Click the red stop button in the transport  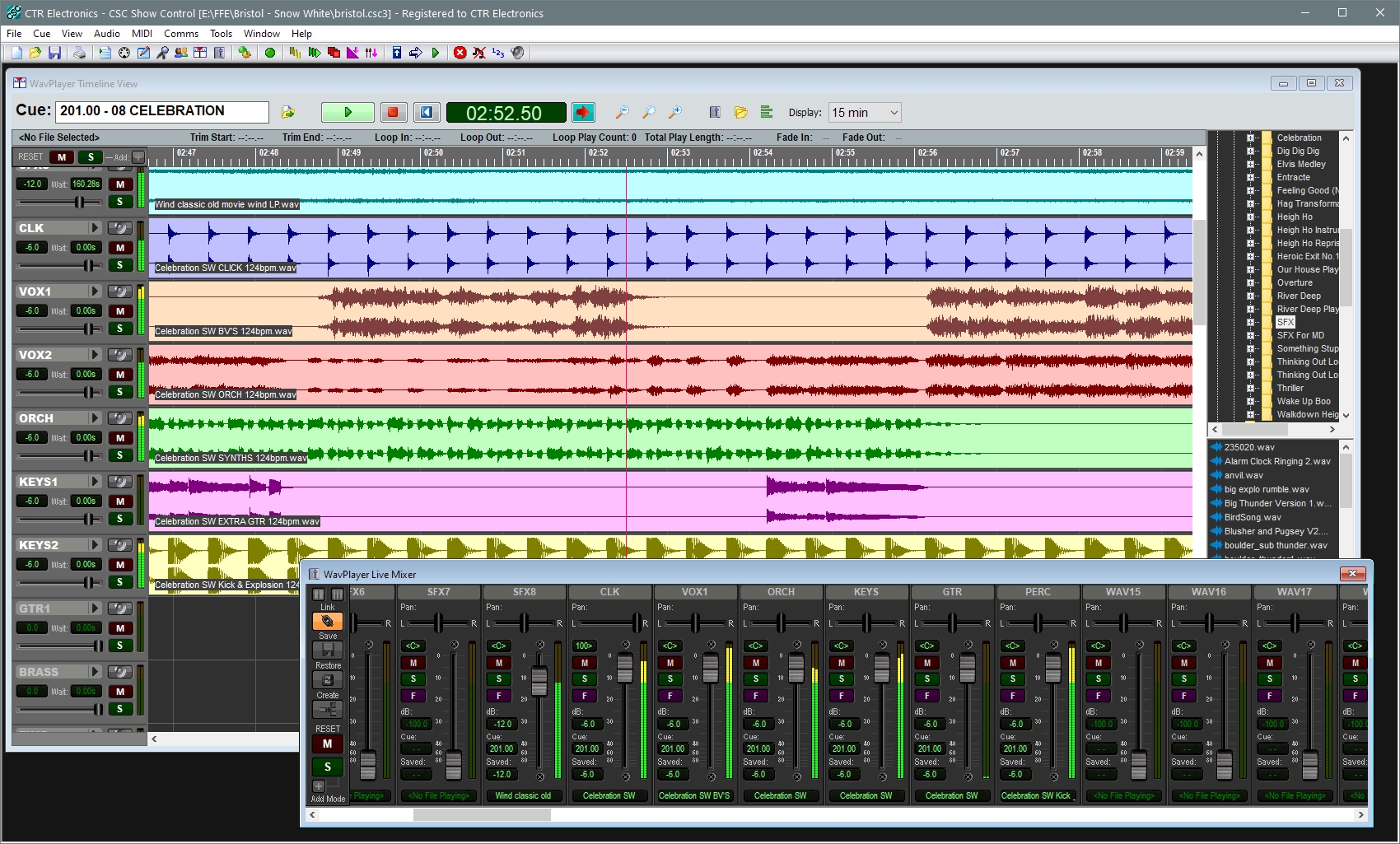[394, 112]
